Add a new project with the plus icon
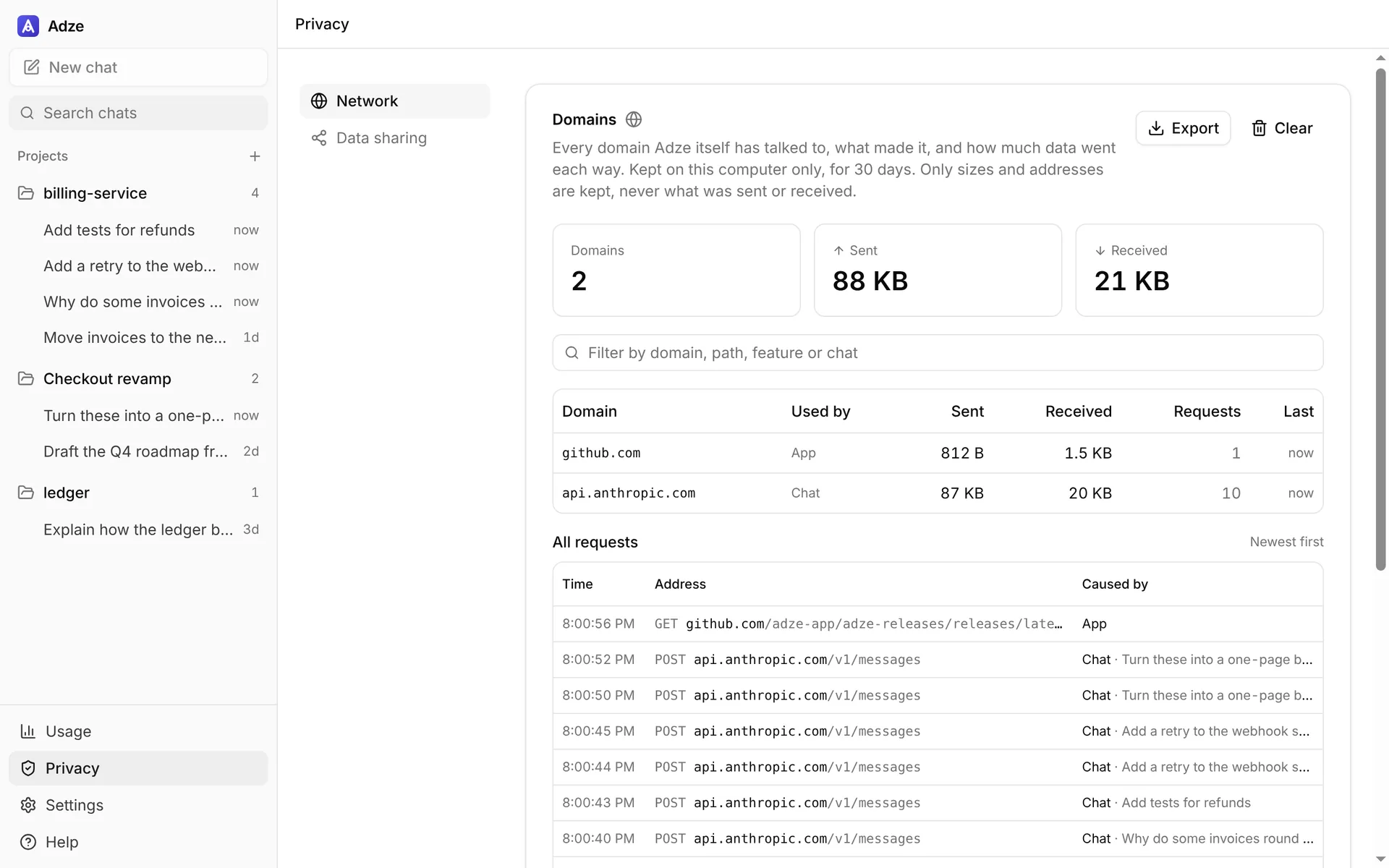Screen dimensions: 1389x868 (x=255, y=156)
